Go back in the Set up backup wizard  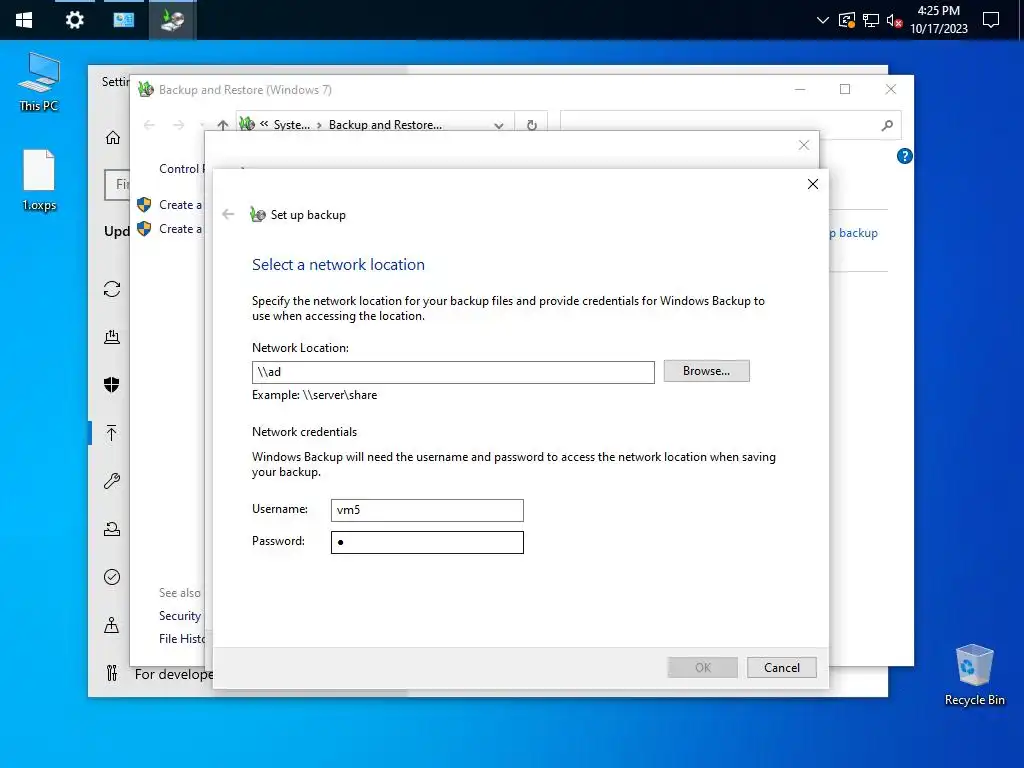(x=228, y=214)
